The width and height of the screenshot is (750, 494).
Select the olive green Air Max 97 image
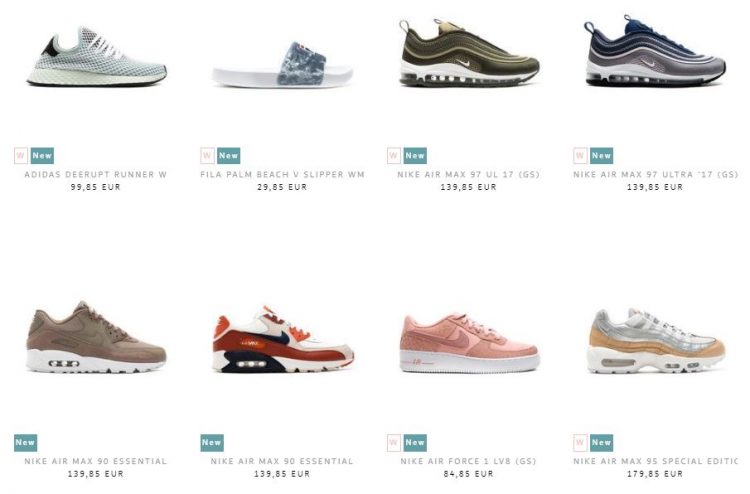tap(469, 53)
